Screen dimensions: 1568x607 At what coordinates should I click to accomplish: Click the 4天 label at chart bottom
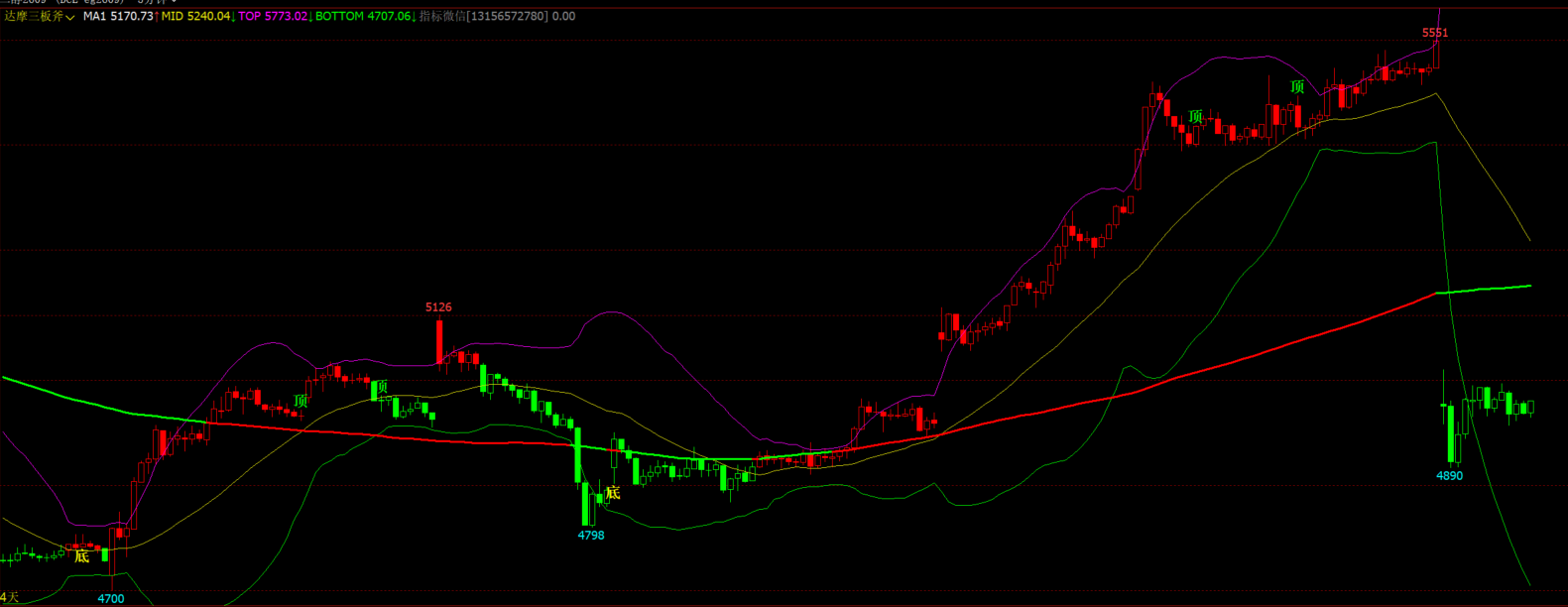[x=10, y=597]
